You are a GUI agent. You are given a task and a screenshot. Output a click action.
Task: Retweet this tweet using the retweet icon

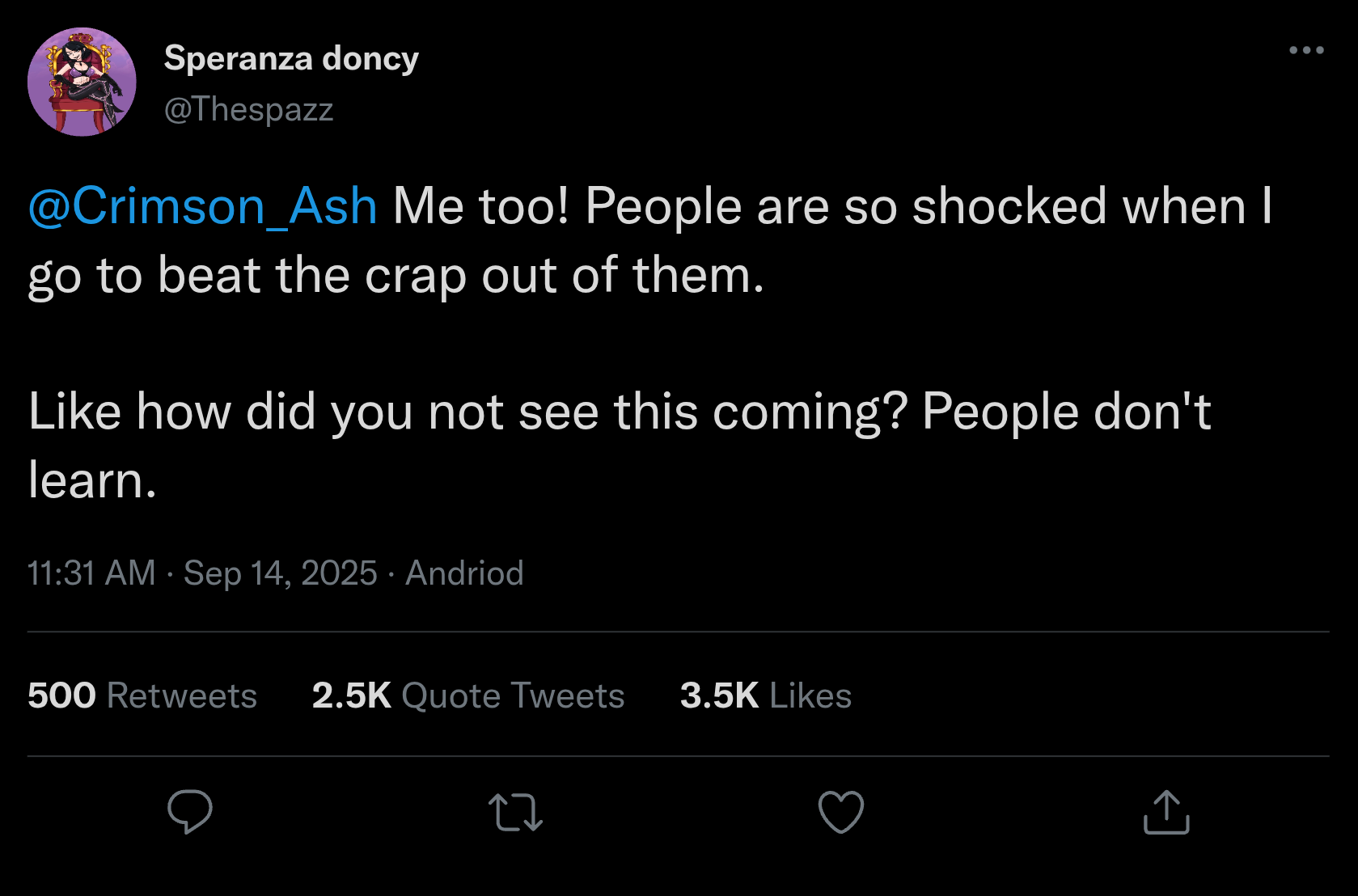point(515,813)
